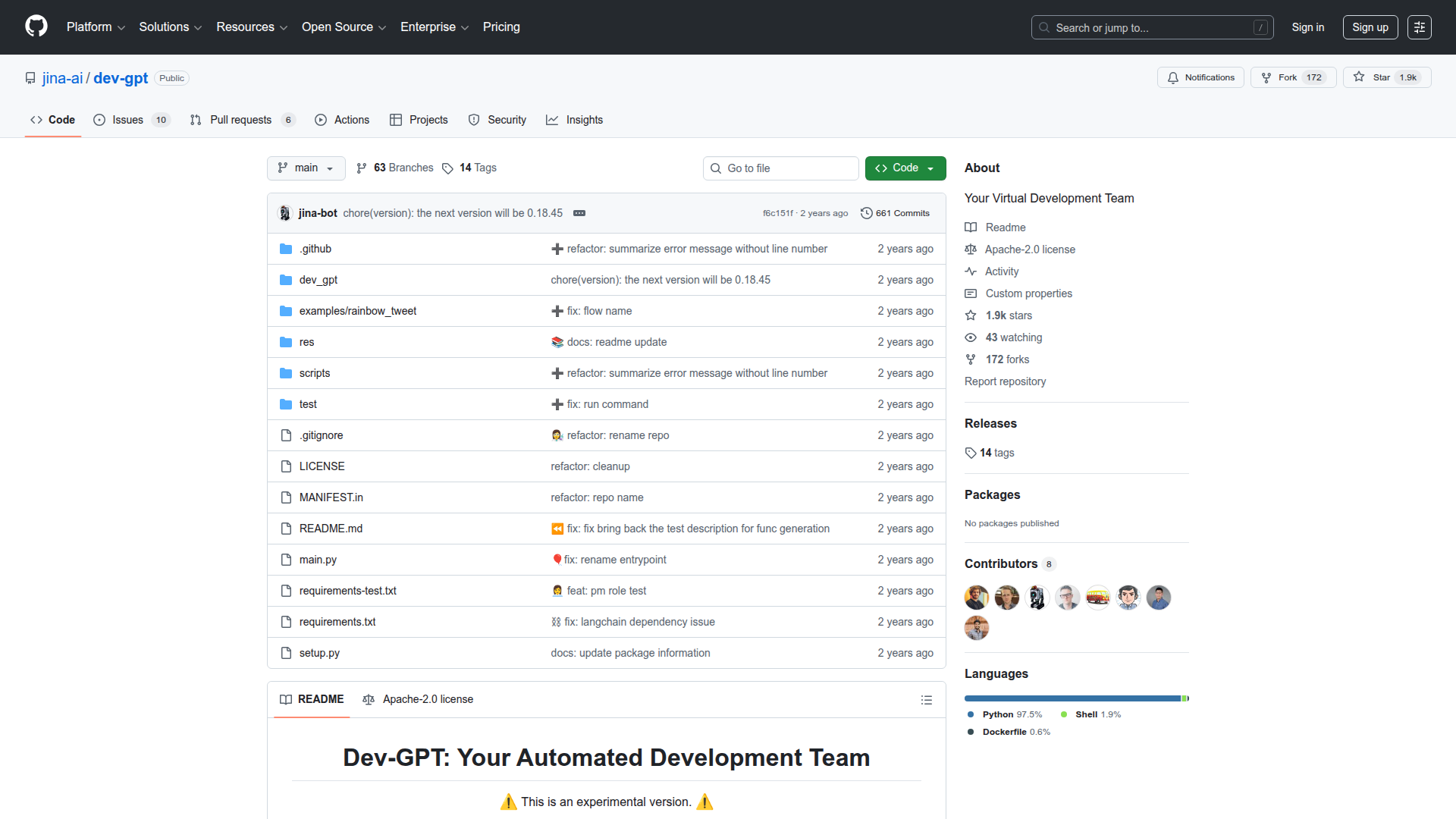Switch to the Pull requests tab
1456x819 pixels.
tap(240, 120)
